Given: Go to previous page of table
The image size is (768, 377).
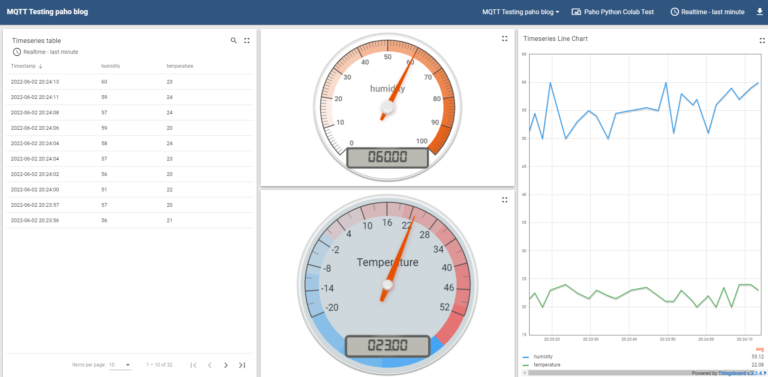Looking at the screenshot, I should pyautogui.click(x=210, y=365).
